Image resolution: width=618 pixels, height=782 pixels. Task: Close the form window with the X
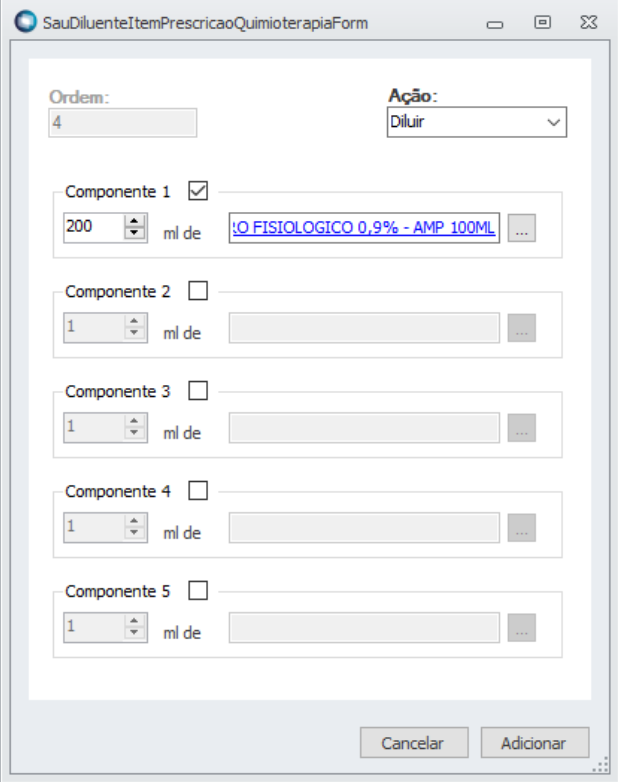589,22
